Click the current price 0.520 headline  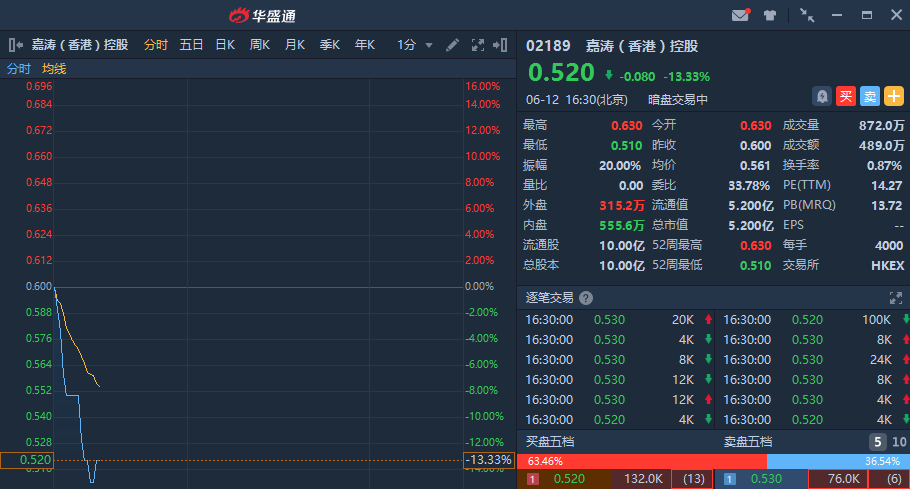(x=561, y=73)
